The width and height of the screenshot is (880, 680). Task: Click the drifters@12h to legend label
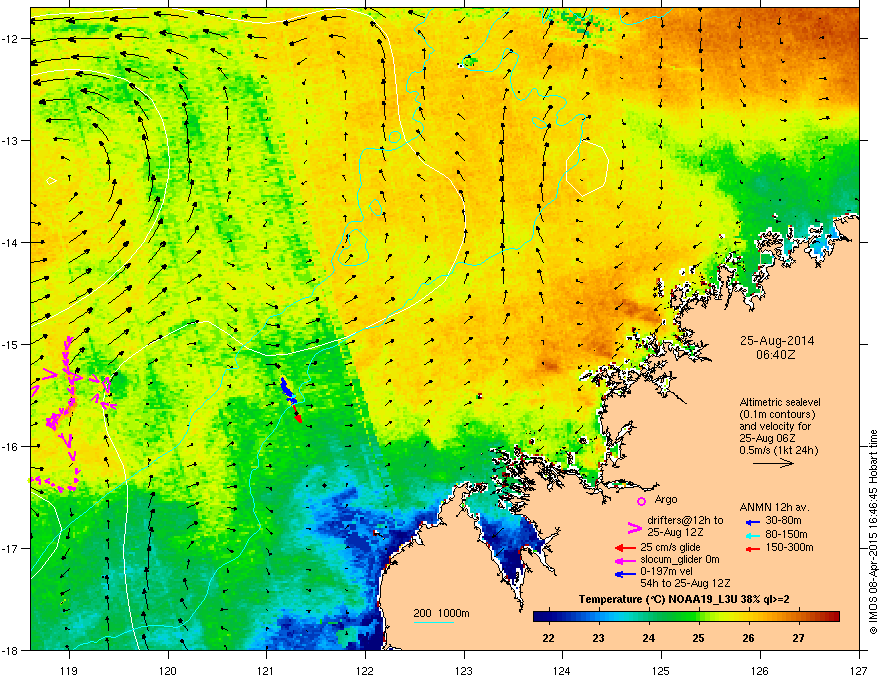coord(685,520)
